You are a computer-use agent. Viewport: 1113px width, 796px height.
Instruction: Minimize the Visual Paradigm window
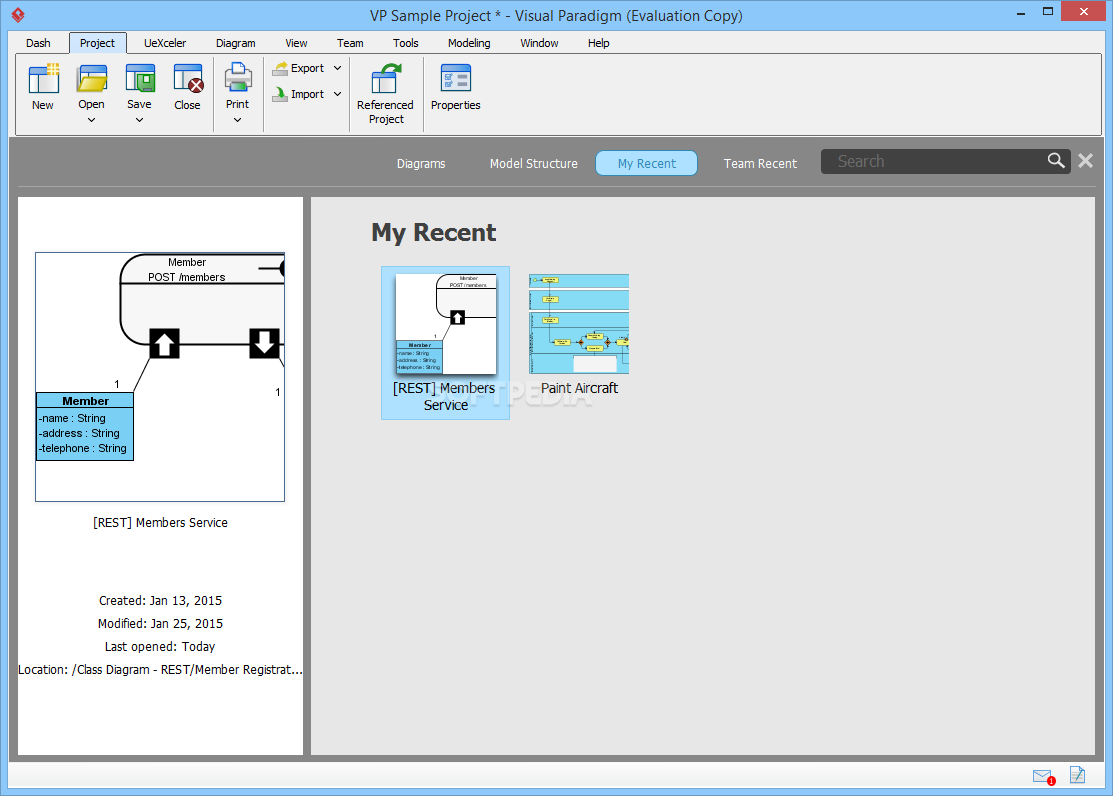click(x=1021, y=12)
